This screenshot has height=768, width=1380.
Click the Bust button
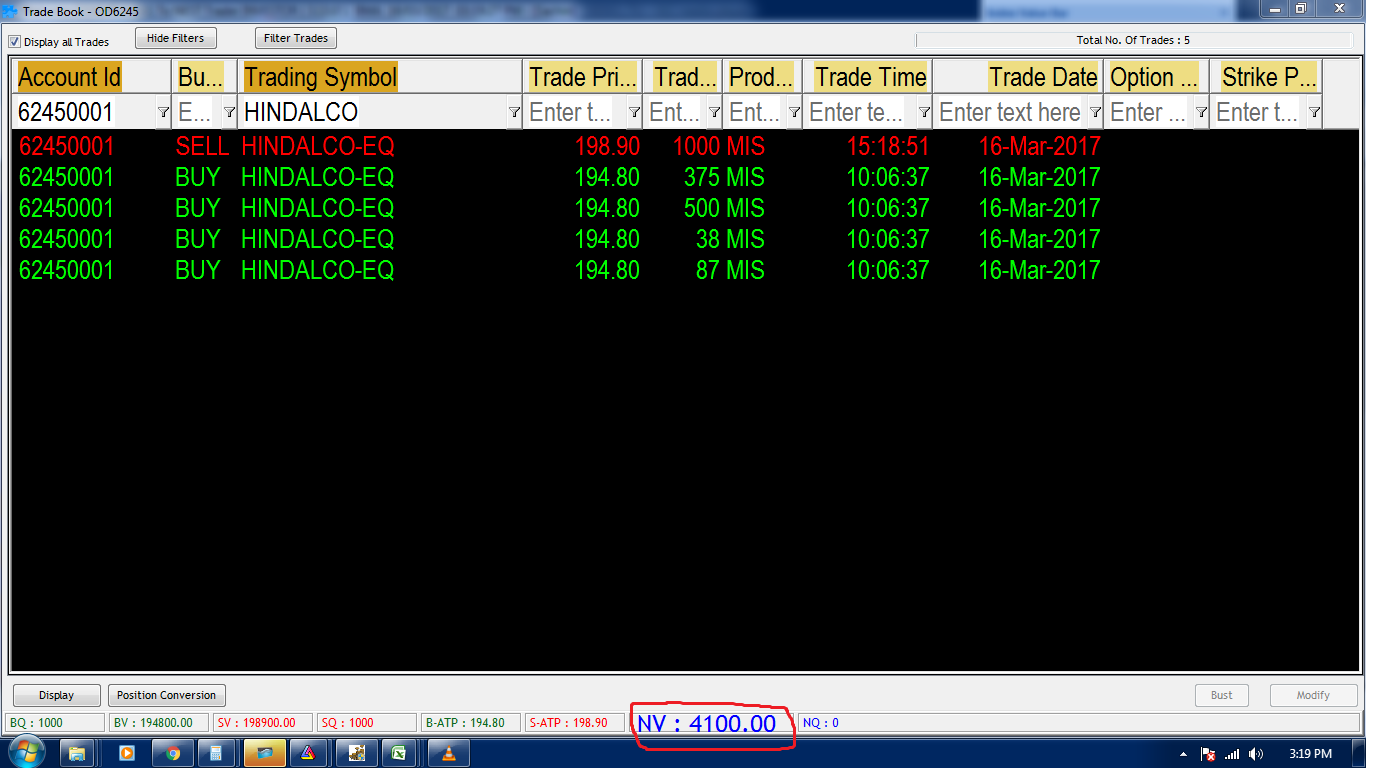[1222, 695]
